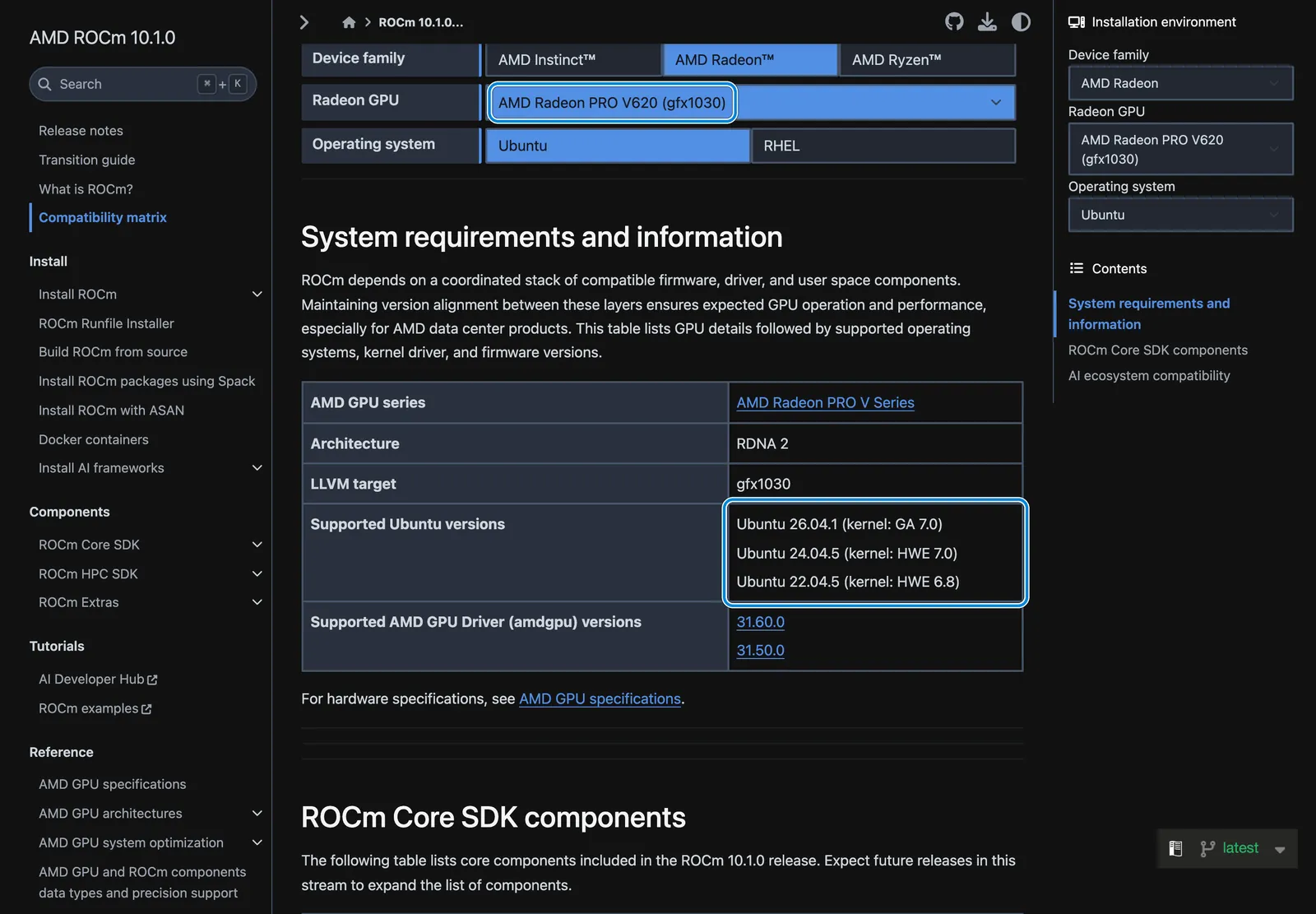Expand the collapsed sidebar arrow in header
1316x914 pixels.
click(304, 22)
